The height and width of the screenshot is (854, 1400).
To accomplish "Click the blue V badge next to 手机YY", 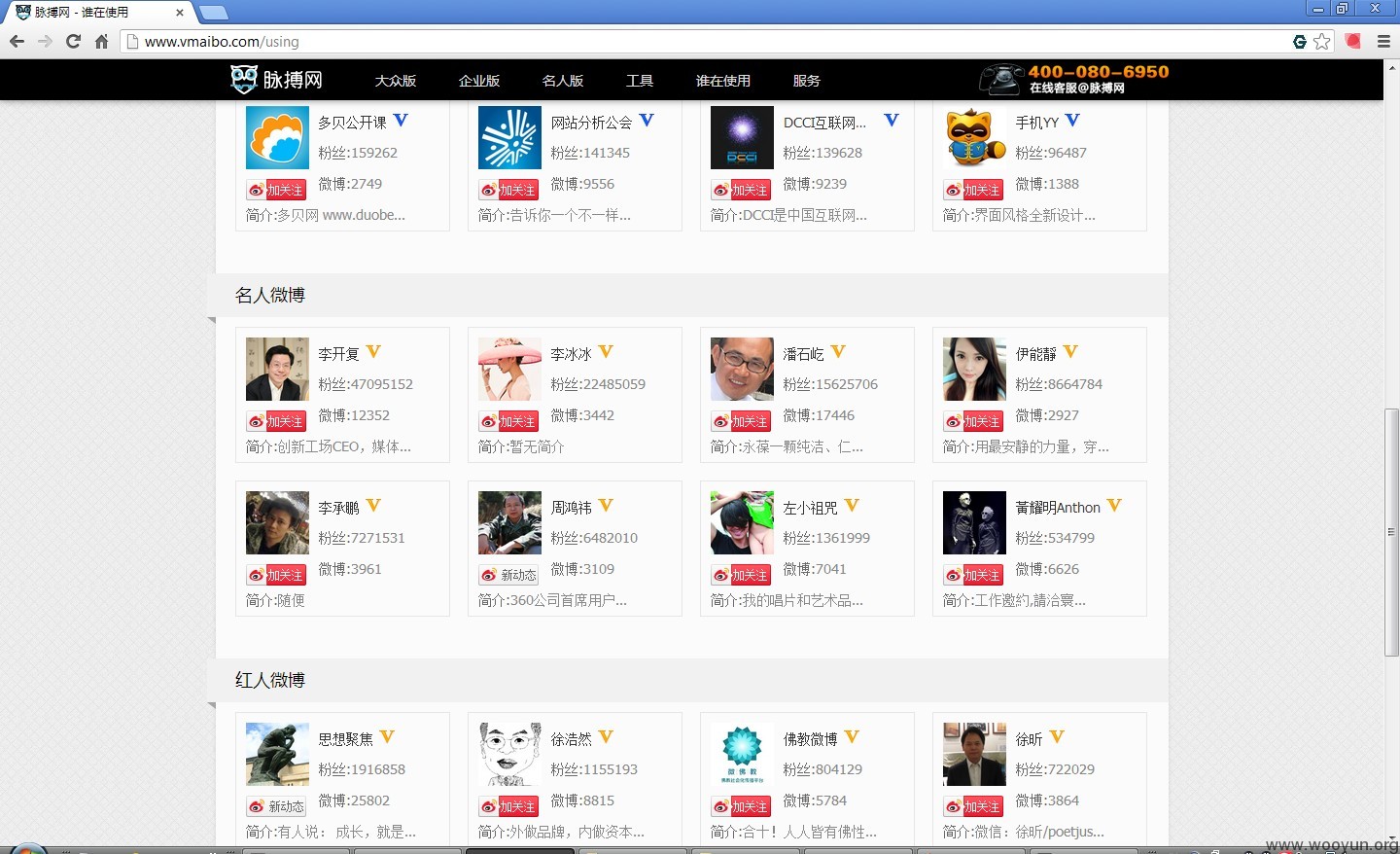I will coord(1072,121).
